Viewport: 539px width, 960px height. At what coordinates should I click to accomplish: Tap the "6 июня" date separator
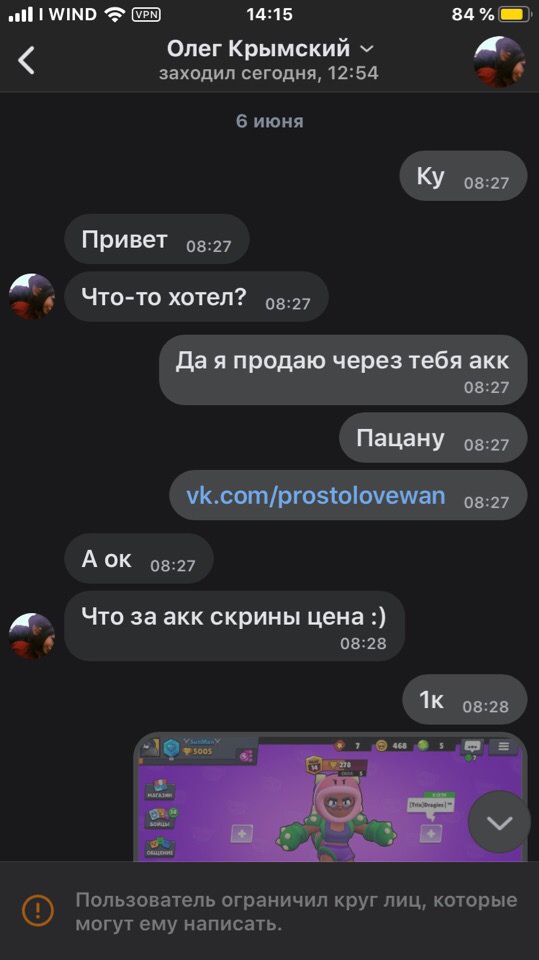(270, 121)
